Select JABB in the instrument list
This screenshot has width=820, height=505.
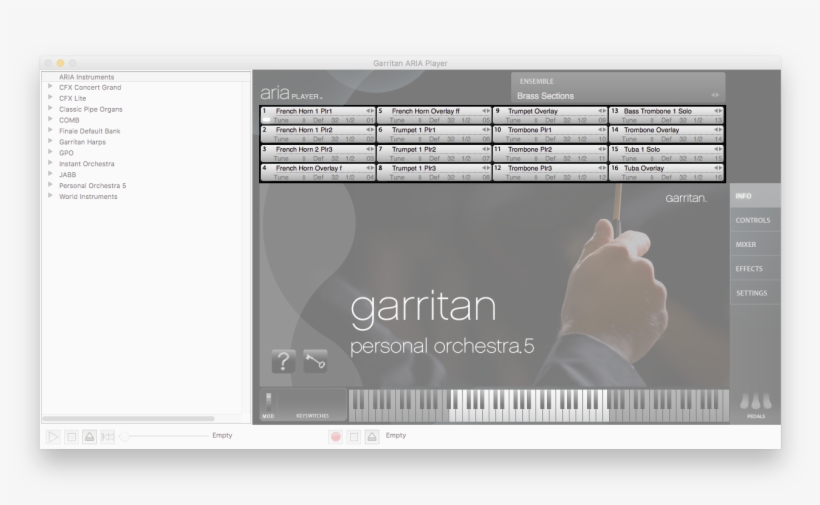tap(67, 175)
